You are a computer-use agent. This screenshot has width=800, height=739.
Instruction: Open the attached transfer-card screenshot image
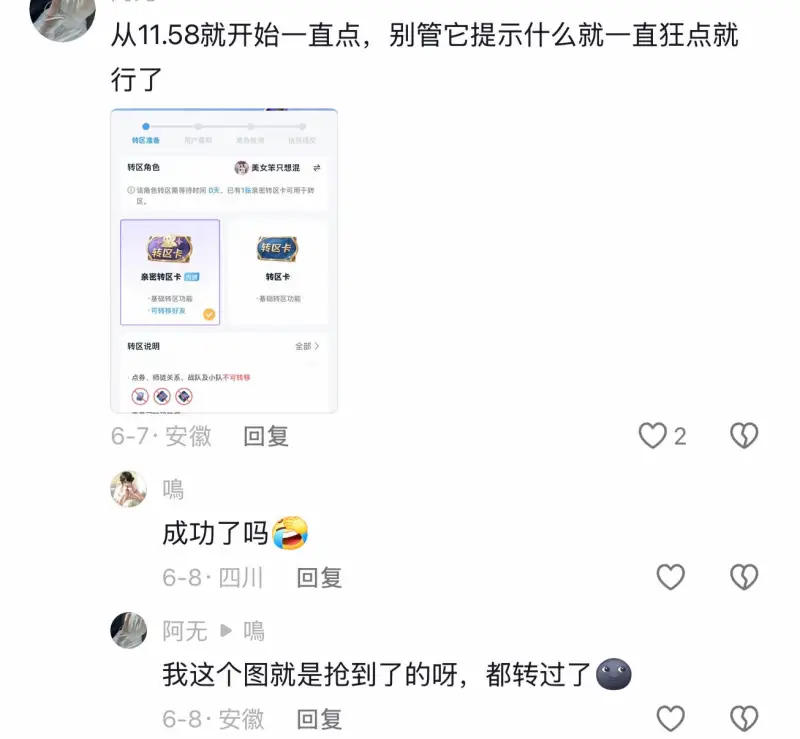224,261
